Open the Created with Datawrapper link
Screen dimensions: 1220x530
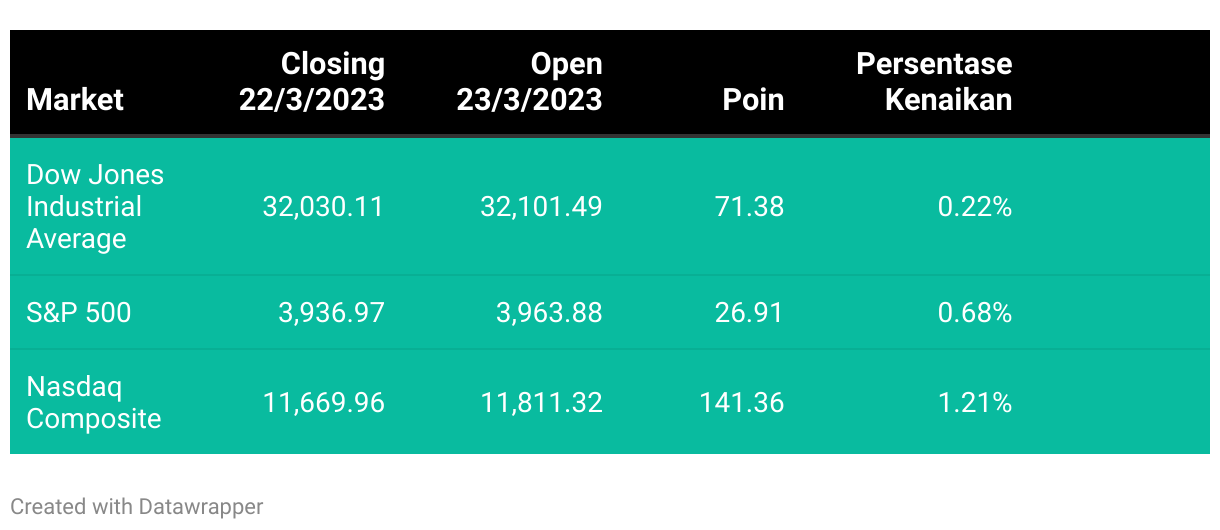point(137,507)
